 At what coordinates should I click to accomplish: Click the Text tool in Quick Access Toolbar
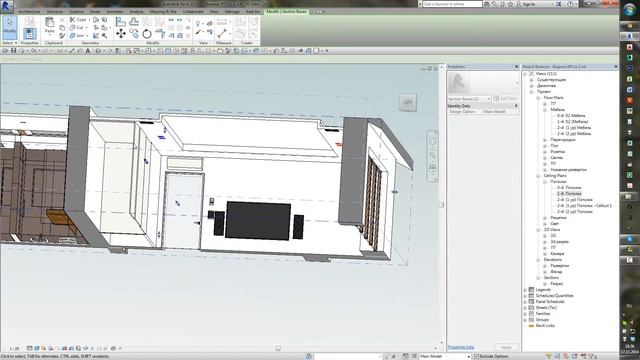[x=88, y=51]
